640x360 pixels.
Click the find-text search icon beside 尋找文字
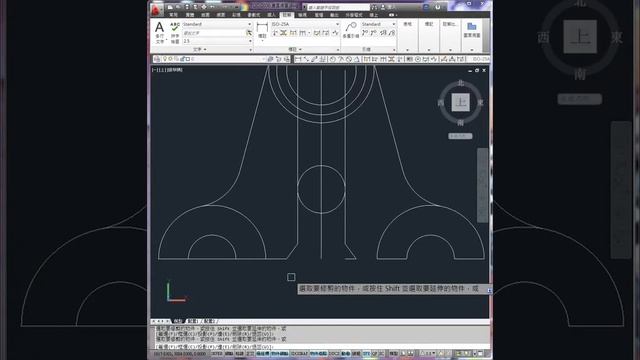(249, 33)
